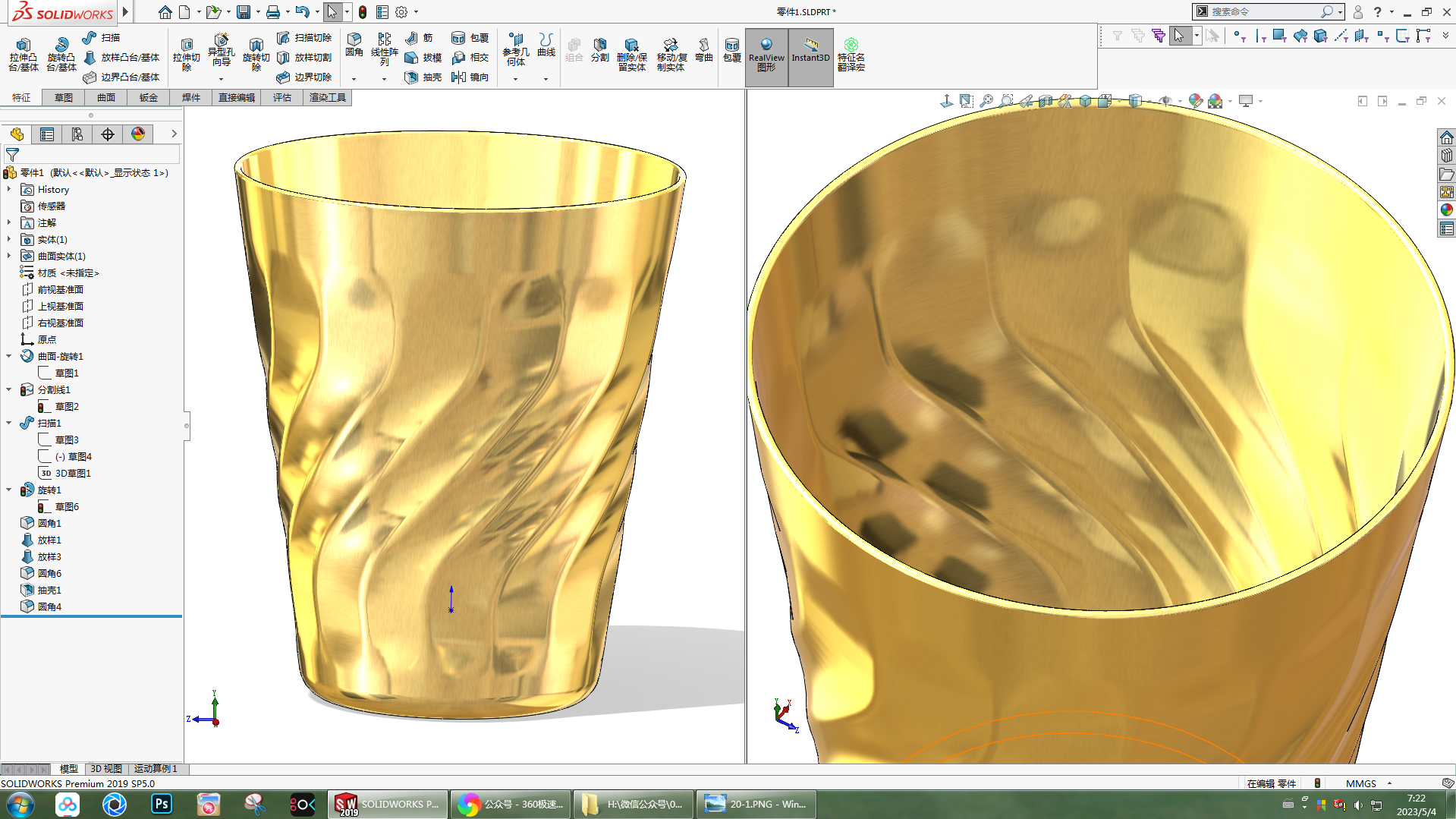
Task: Choose the Swept Boss tool (扫描)
Action: (x=101, y=37)
